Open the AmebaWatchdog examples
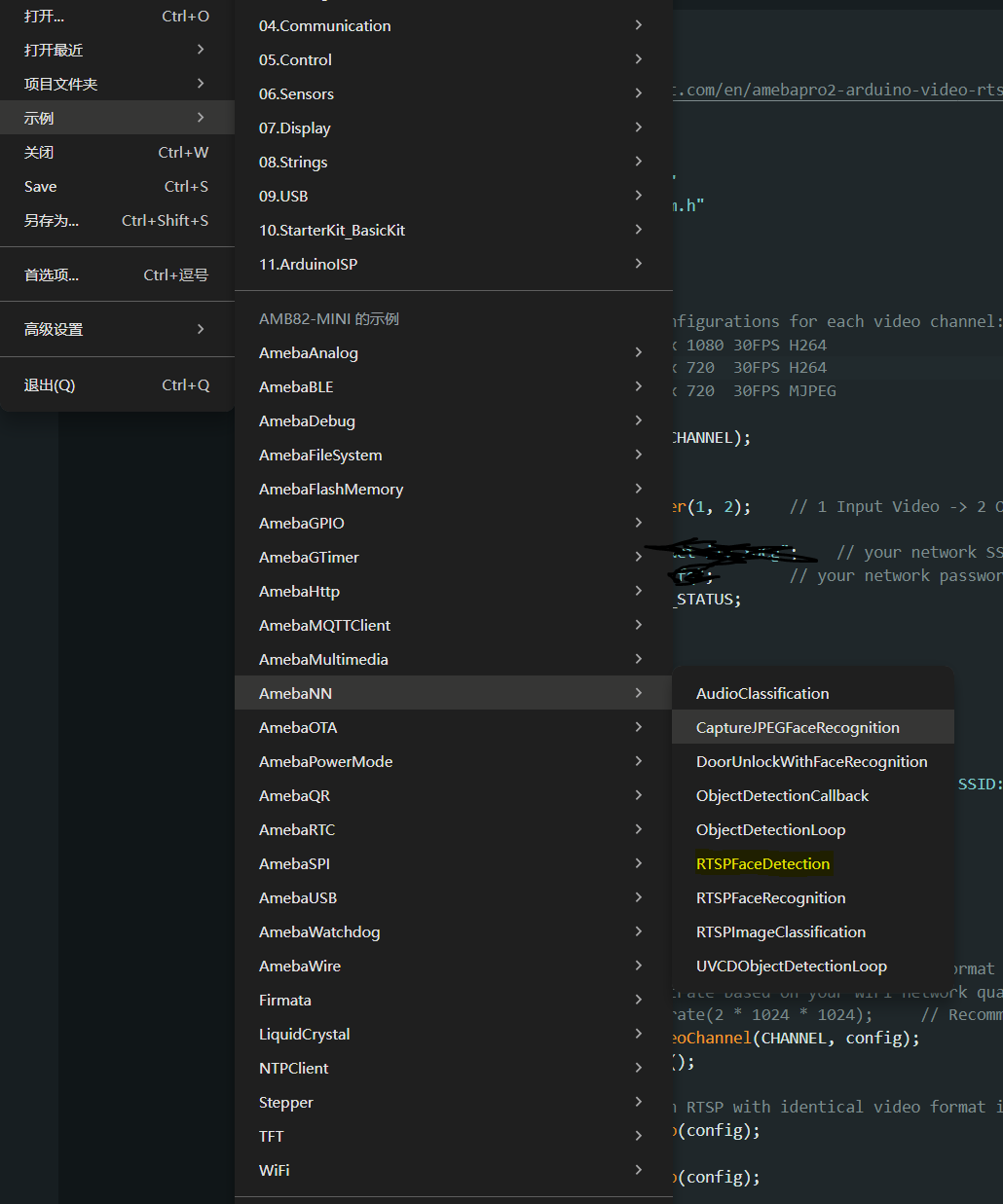Screen dimensions: 1003x1204 tap(454, 931)
